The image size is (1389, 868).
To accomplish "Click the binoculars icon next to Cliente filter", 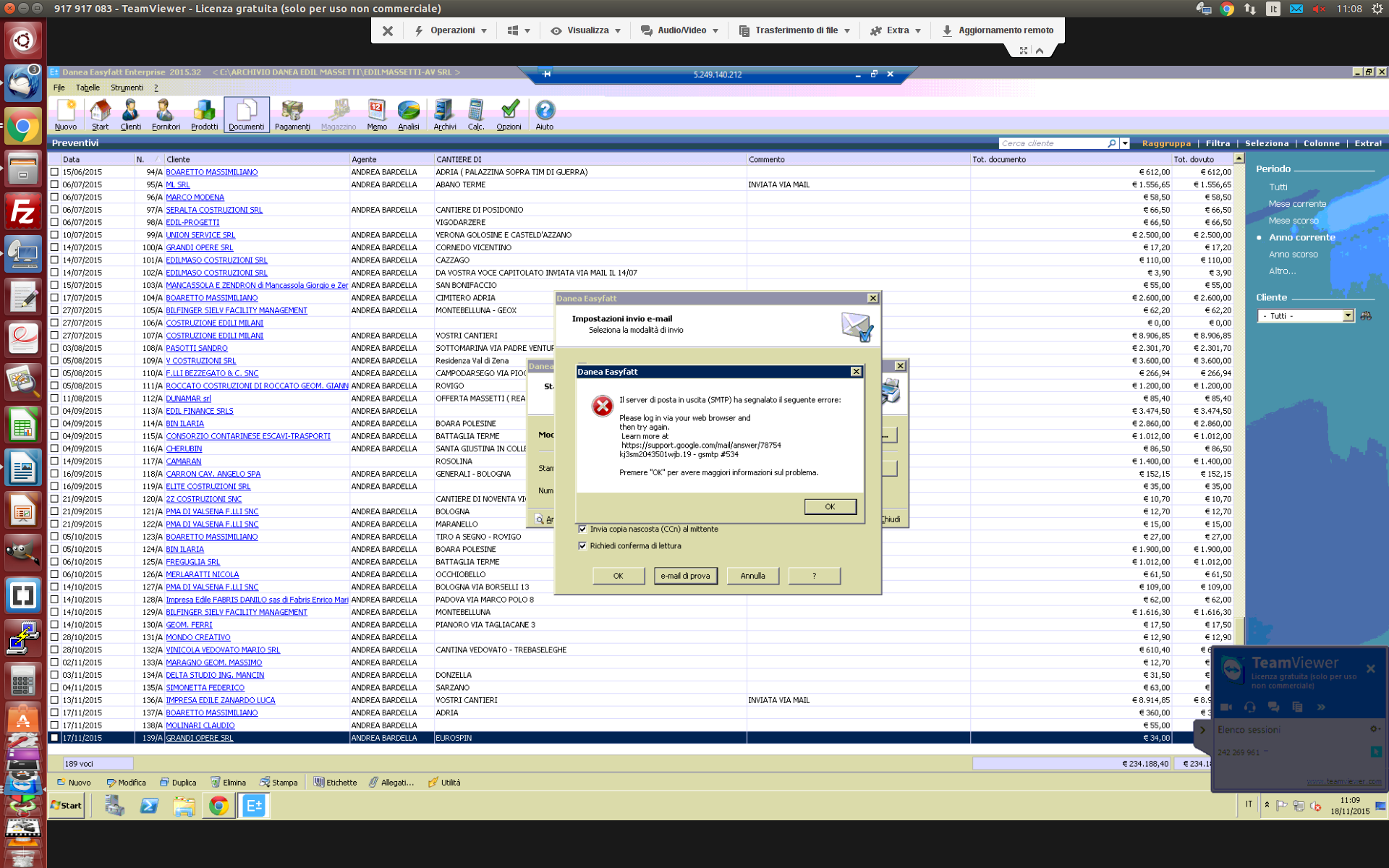I will tap(1366, 316).
